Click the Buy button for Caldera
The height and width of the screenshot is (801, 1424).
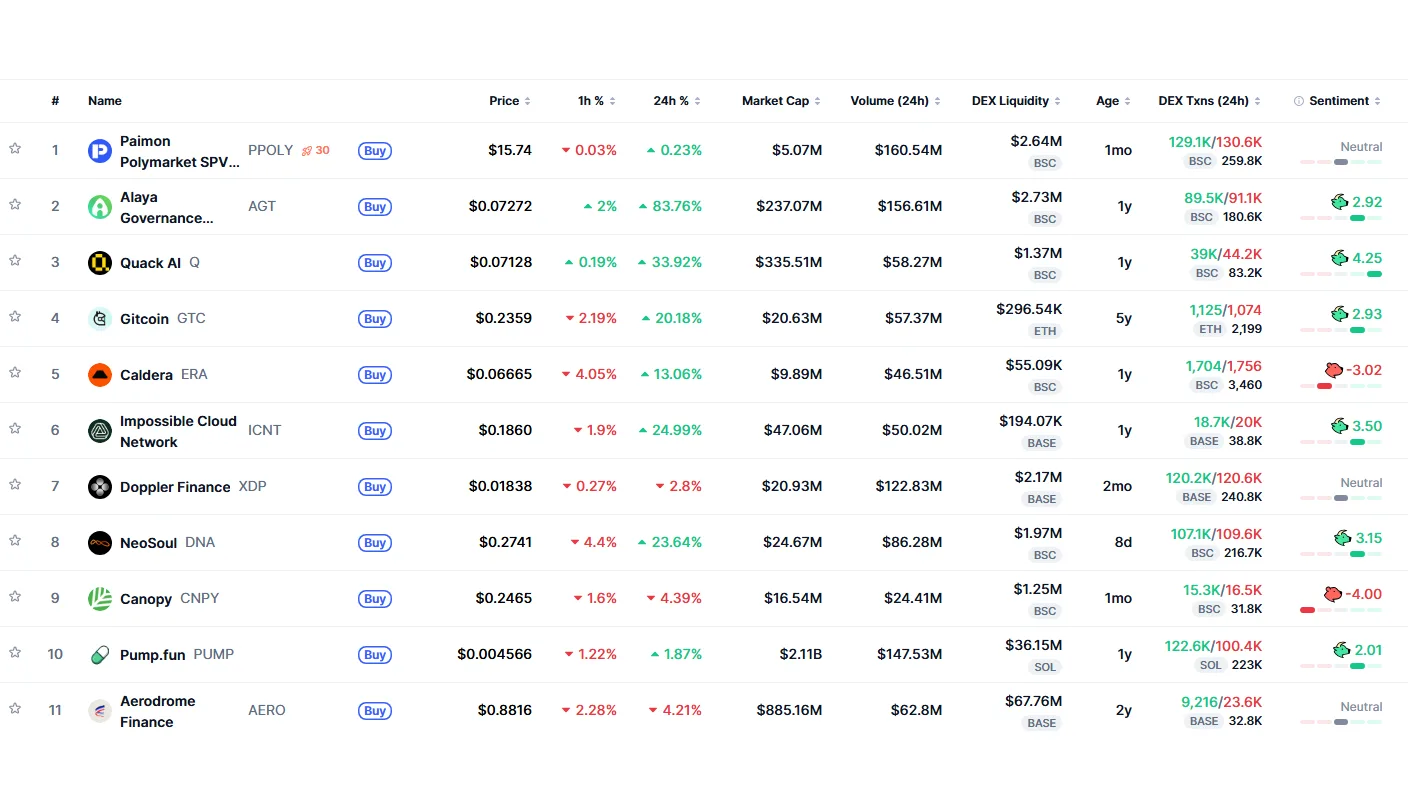[x=375, y=375]
